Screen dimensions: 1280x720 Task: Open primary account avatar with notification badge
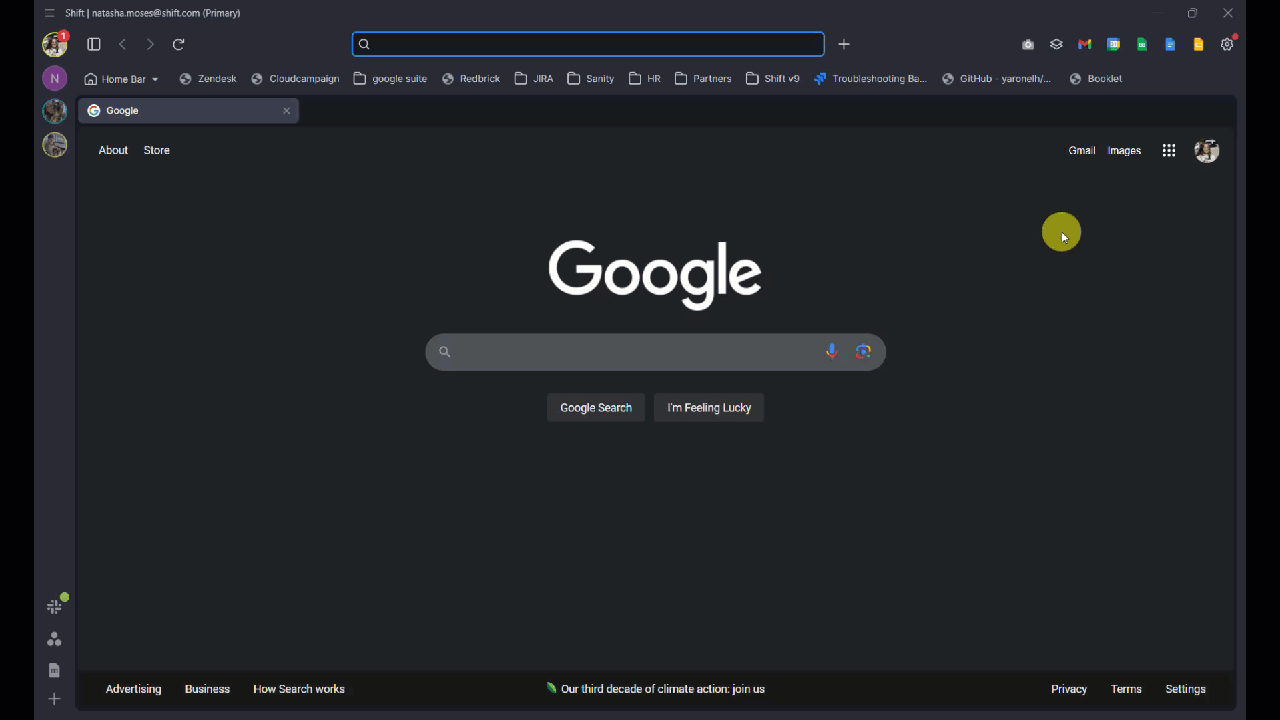55,44
